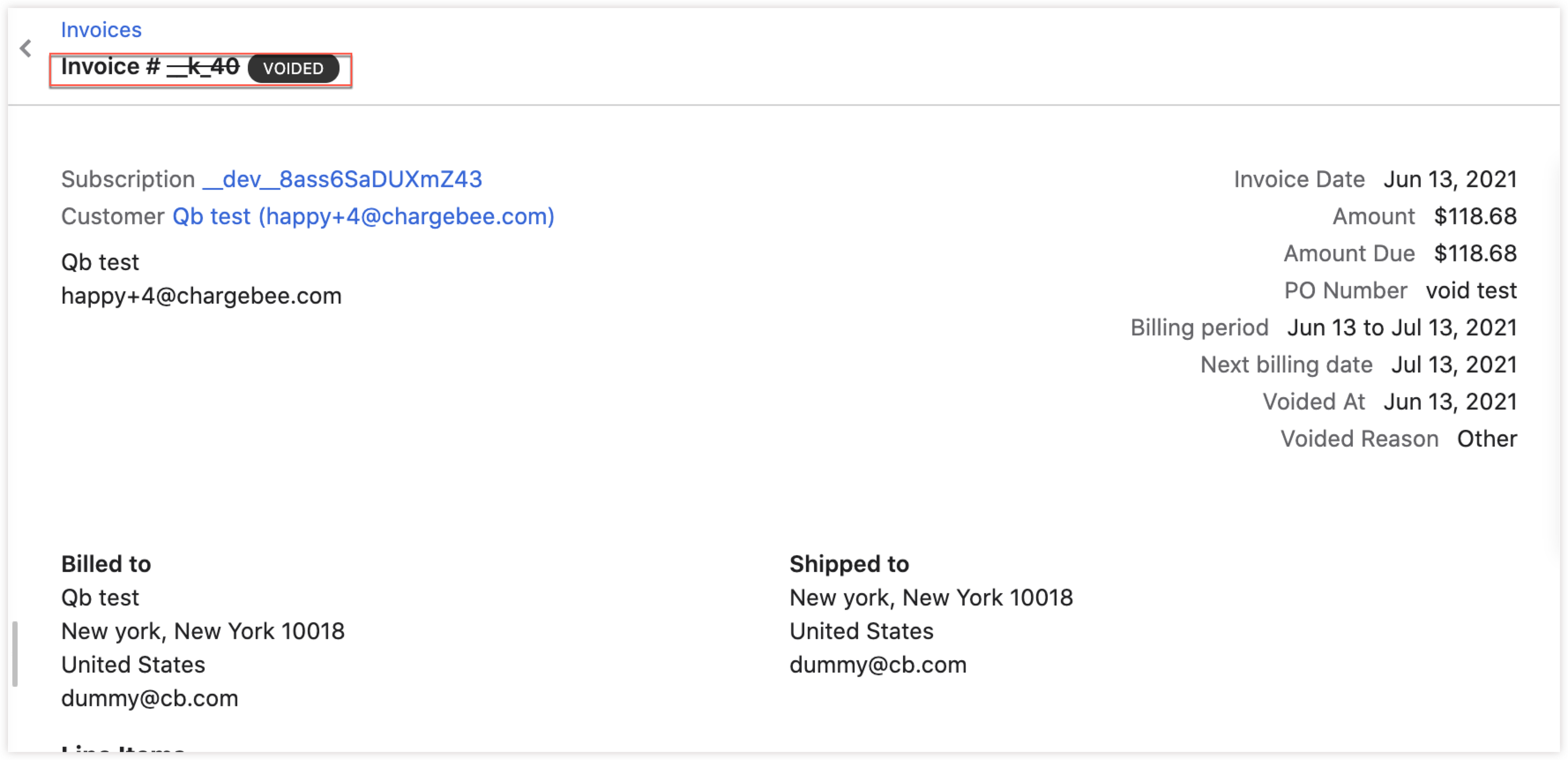Click the Next billing date value
Image resolution: width=1568 pixels, height=760 pixels.
(1454, 366)
